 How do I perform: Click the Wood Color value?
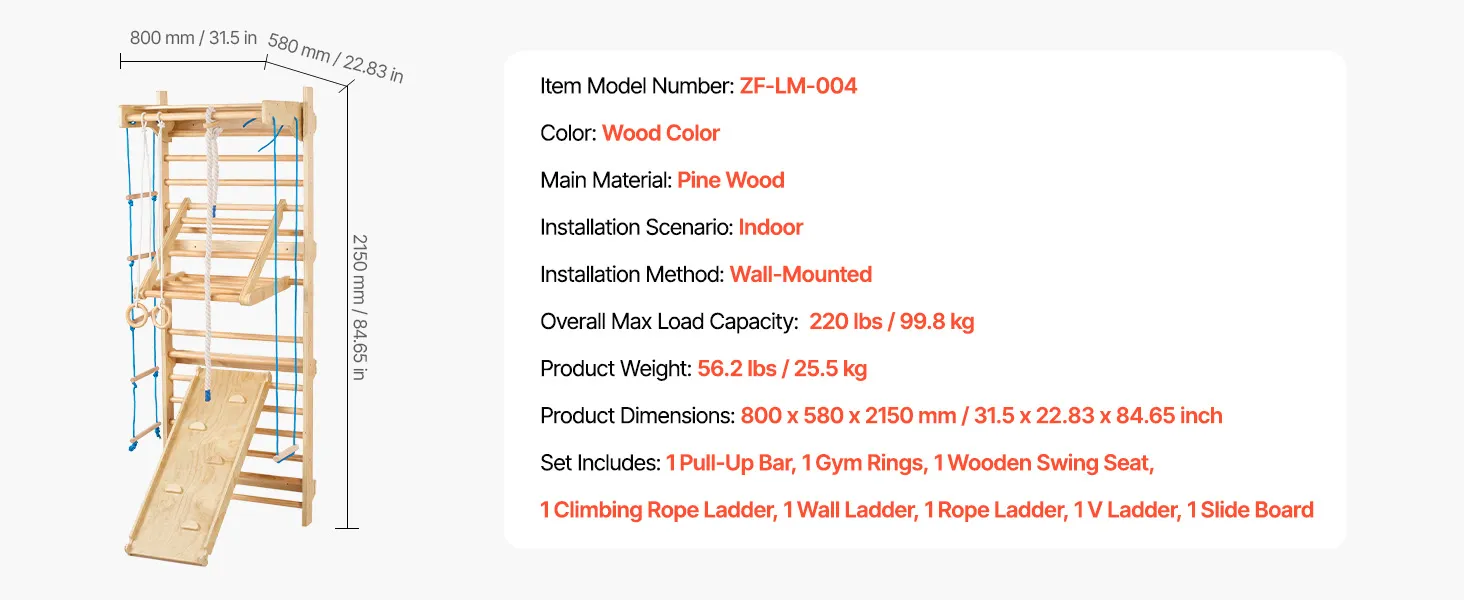tap(660, 133)
